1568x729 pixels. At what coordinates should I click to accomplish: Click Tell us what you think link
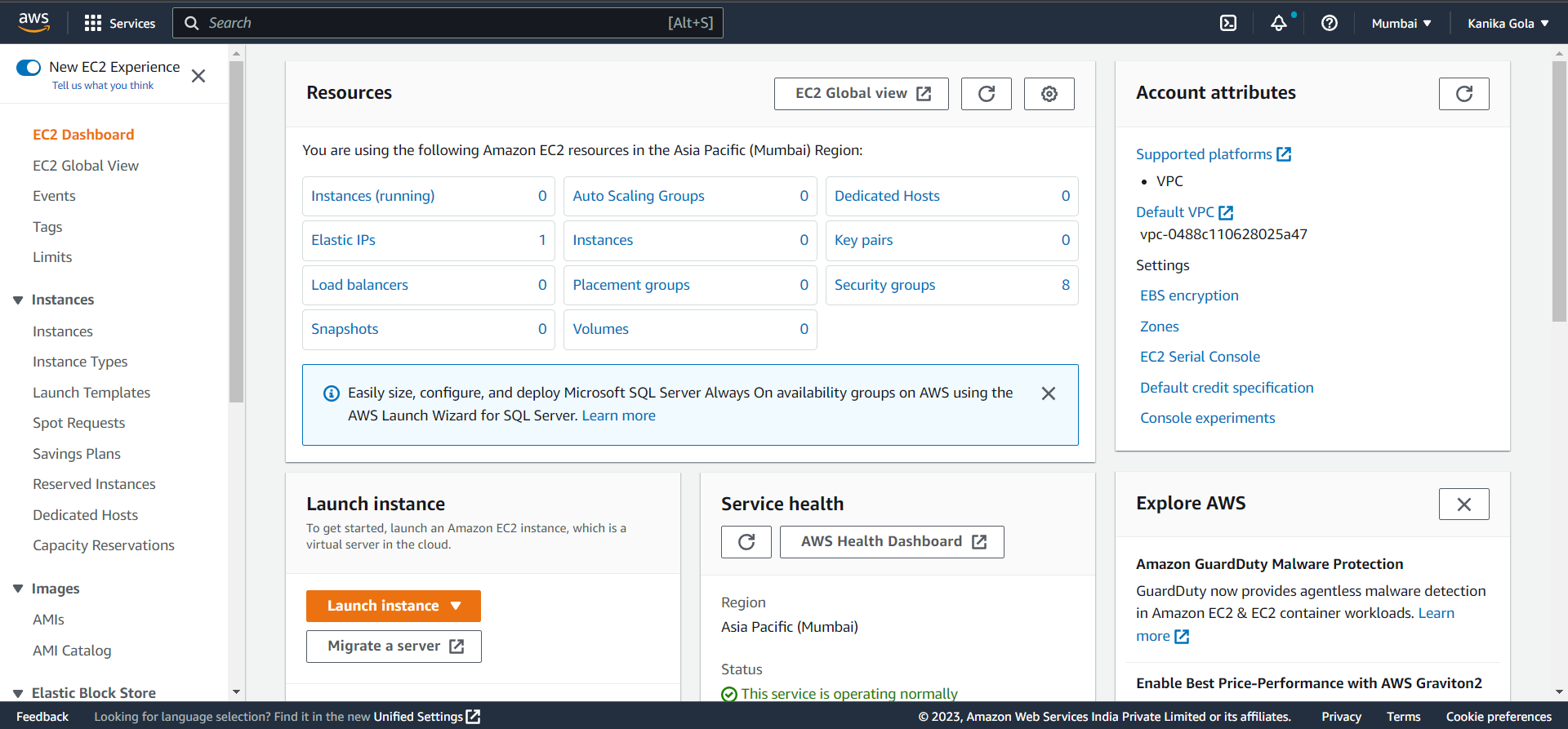click(103, 86)
